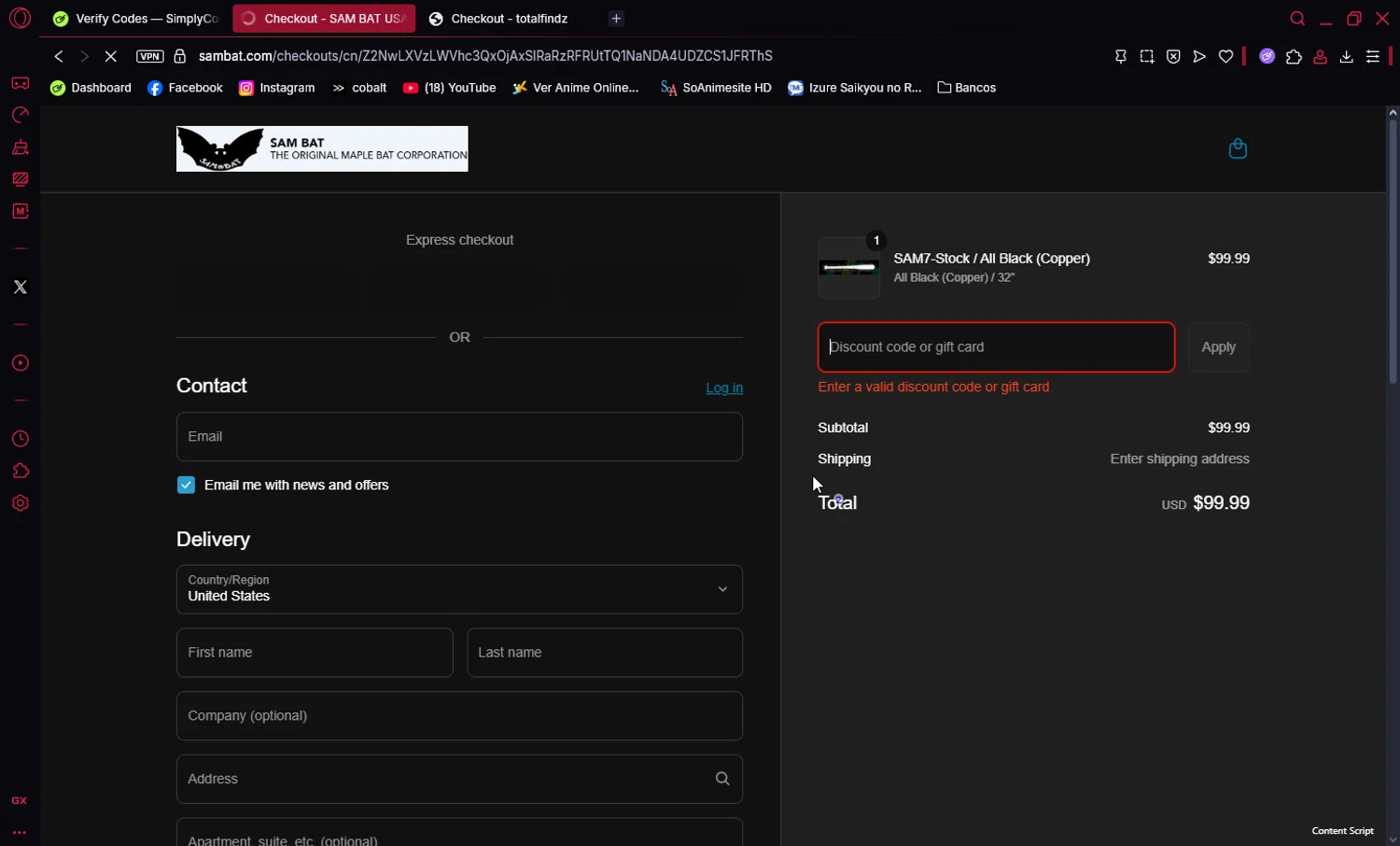Focus the Address field
The image size is (1400, 846).
pos(459,779)
